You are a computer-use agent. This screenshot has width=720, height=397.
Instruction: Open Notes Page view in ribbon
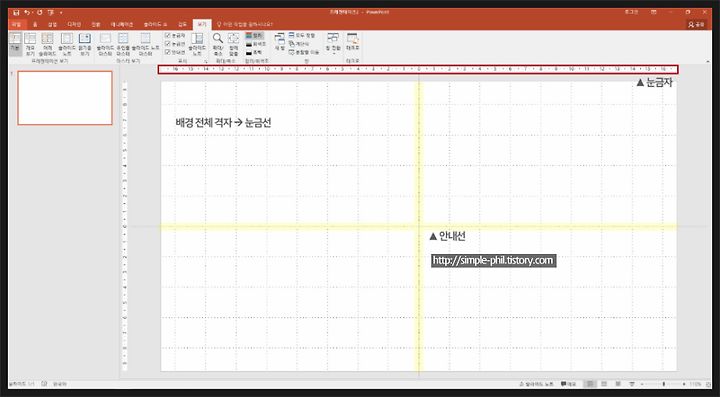tap(67, 44)
